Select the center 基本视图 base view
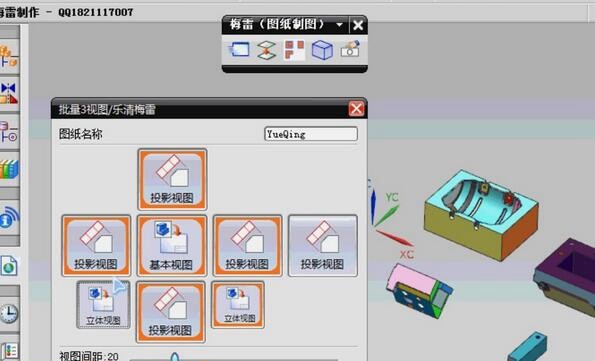Image resolution: width=595 pixels, height=361 pixels. point(172,246)
